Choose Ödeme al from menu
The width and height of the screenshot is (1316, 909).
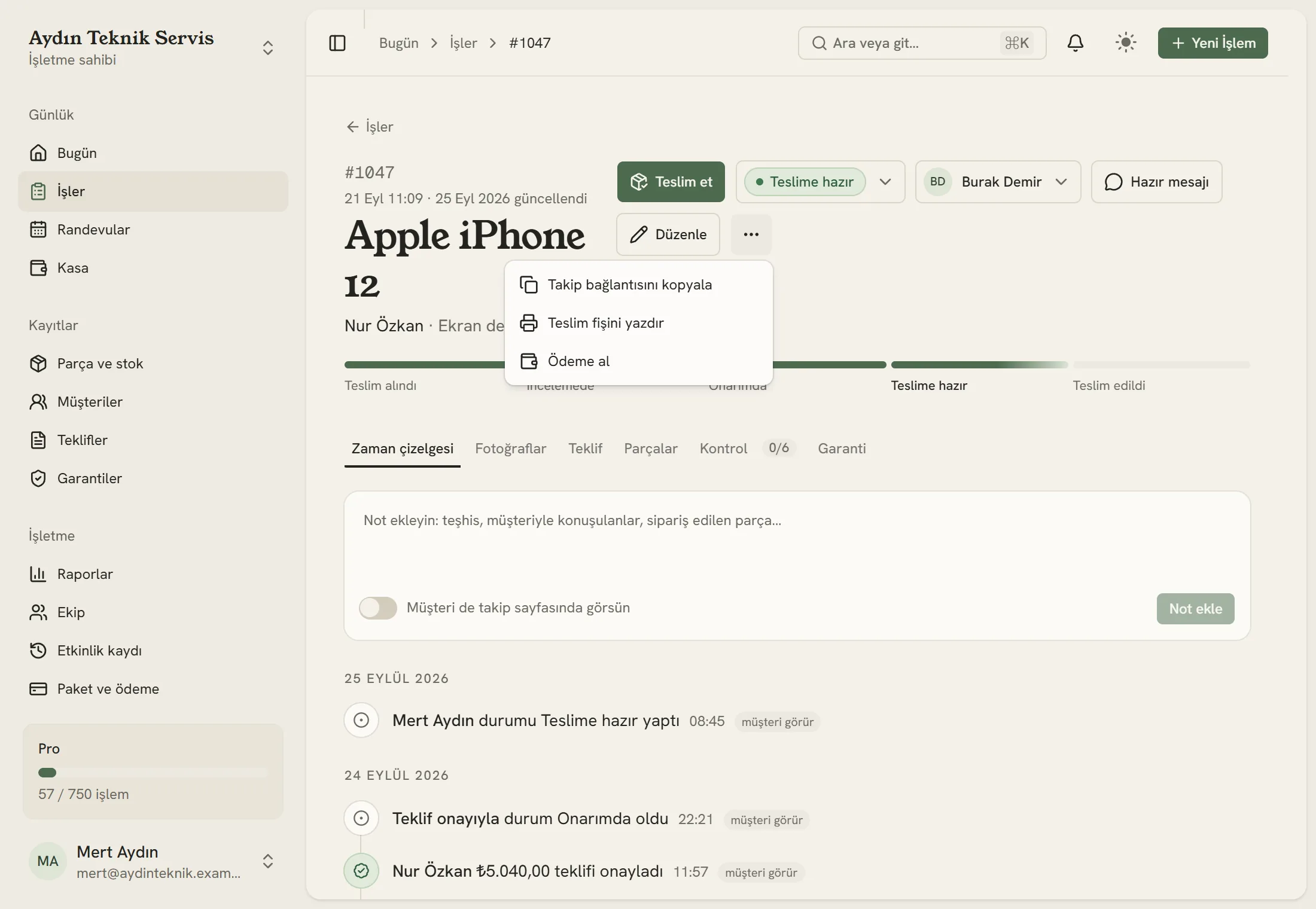[x=639, y=361]
